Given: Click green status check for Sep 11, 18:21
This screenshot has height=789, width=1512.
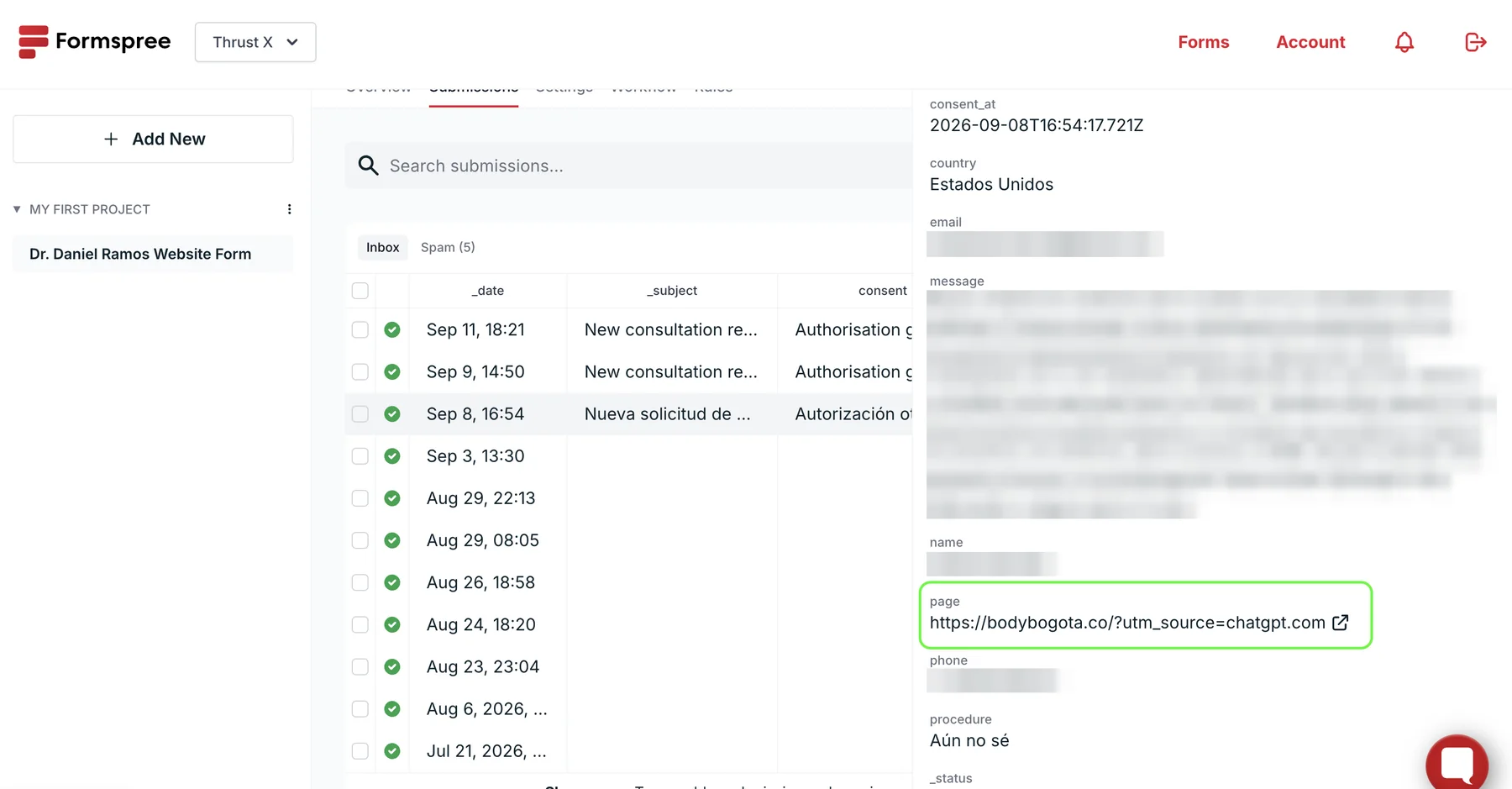Looking at the screenshot, I should coord(392,329).
